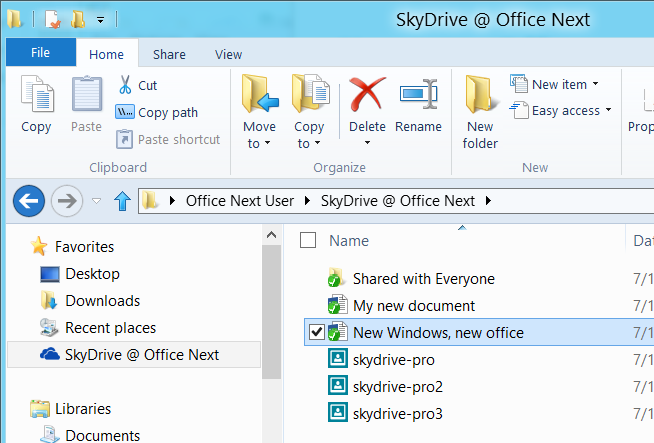This screenshot has height=443, width=654.
Task: Select the skydrive-pro2 file name
Action: [x=397, y=387]
